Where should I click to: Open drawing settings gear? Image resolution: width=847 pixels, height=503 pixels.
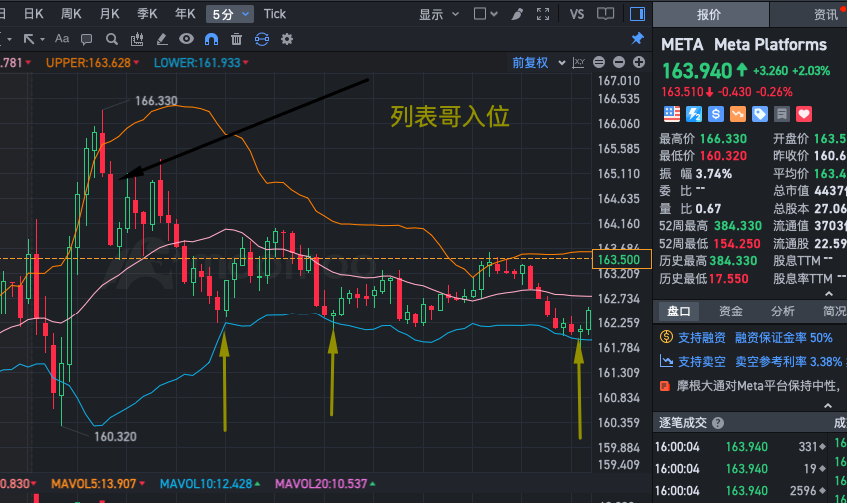tap(287, 39)
